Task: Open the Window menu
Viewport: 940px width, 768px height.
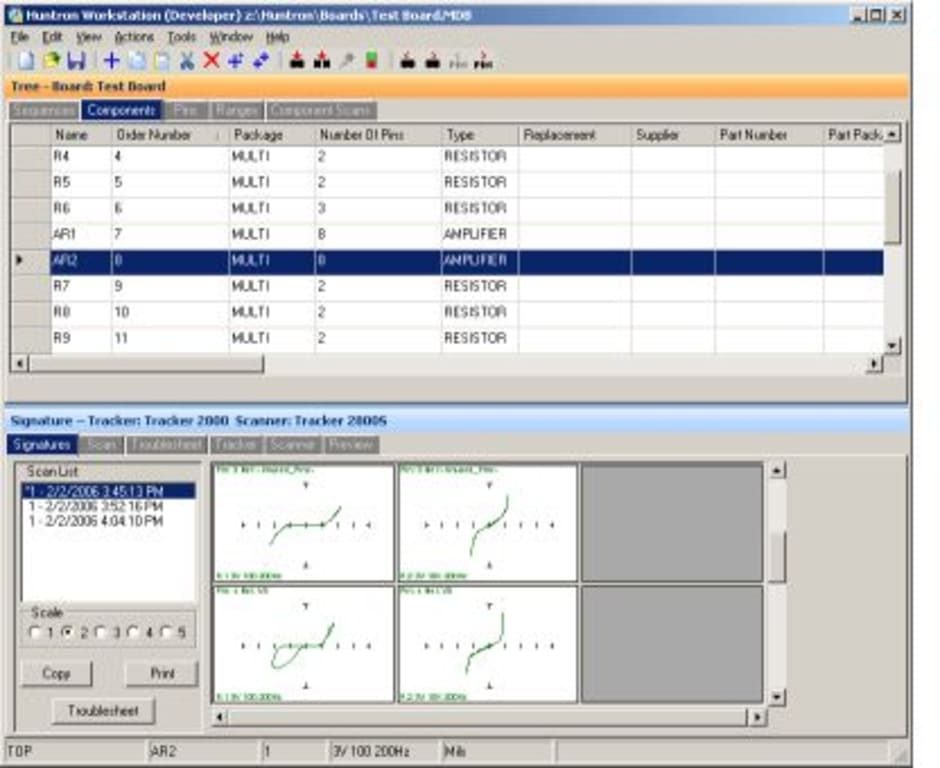Action: click(231, 37)
